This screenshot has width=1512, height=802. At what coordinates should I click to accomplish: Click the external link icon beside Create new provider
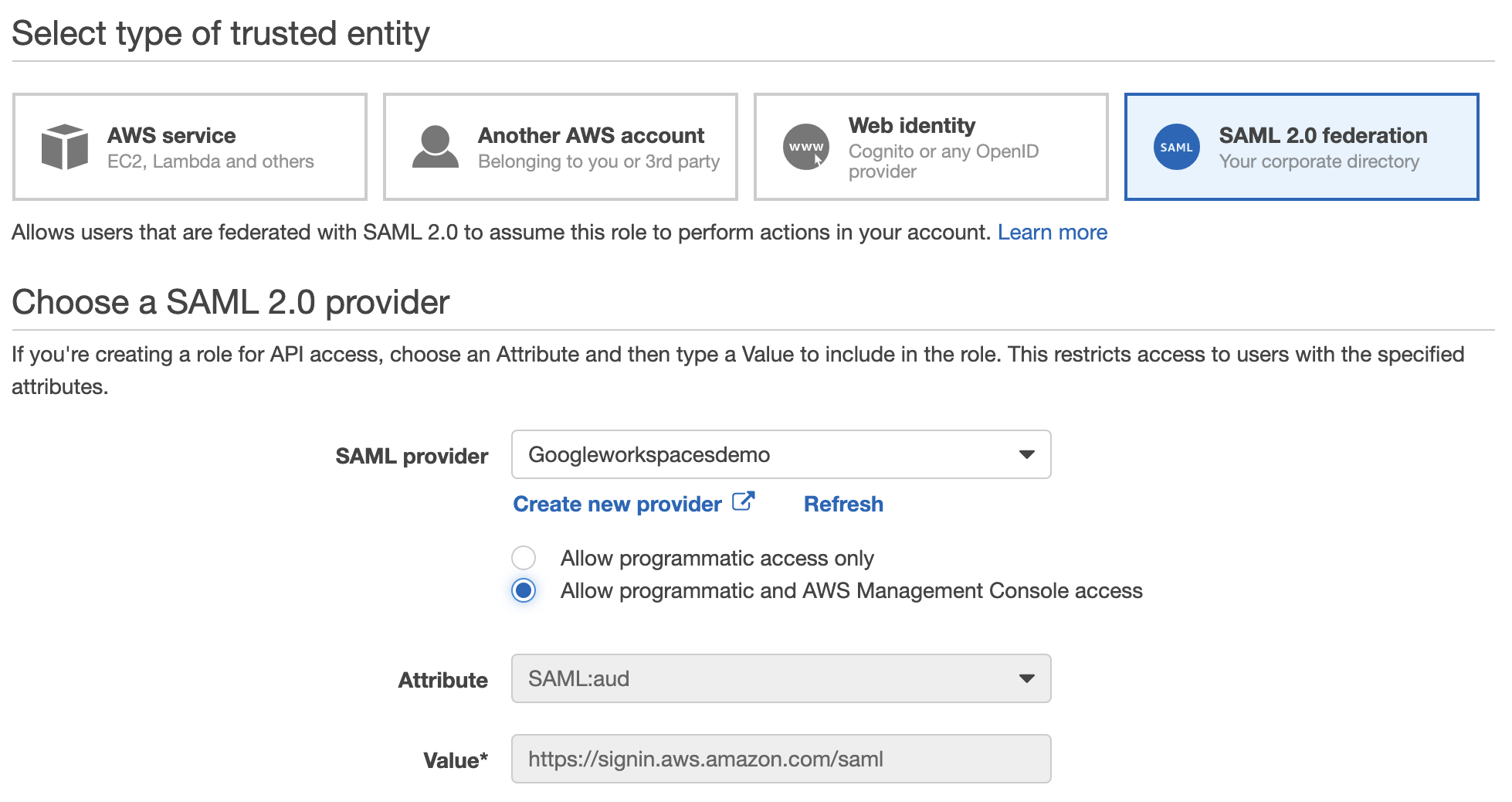point(743,502)
